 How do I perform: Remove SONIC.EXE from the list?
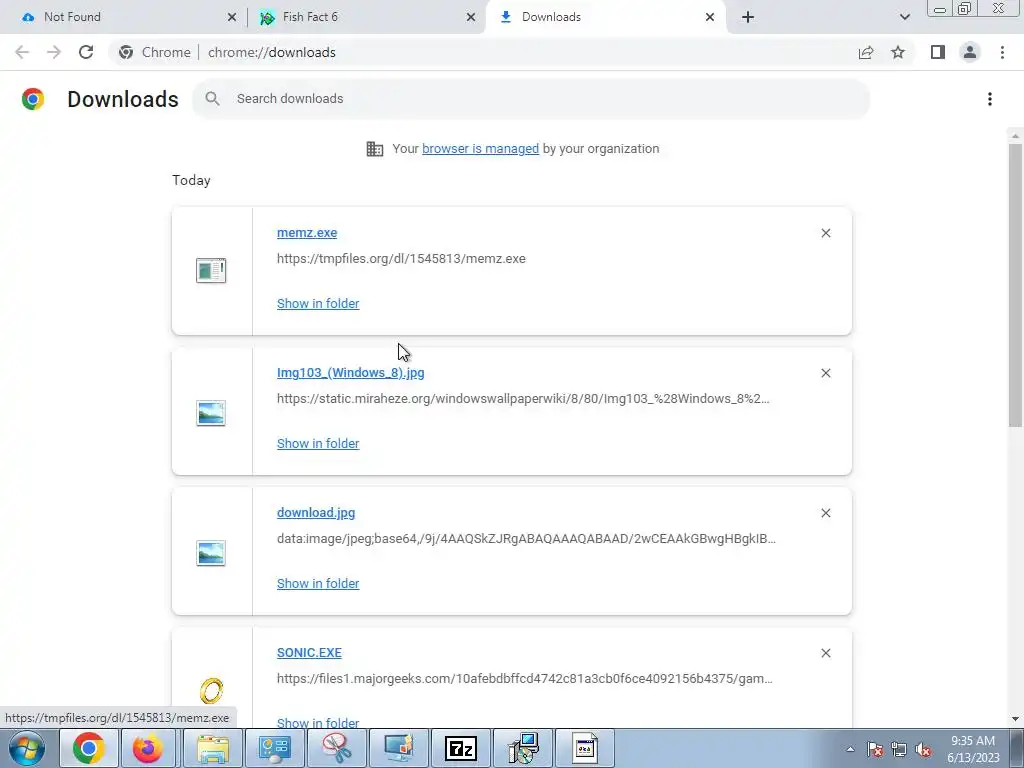[x=825, y=653]
